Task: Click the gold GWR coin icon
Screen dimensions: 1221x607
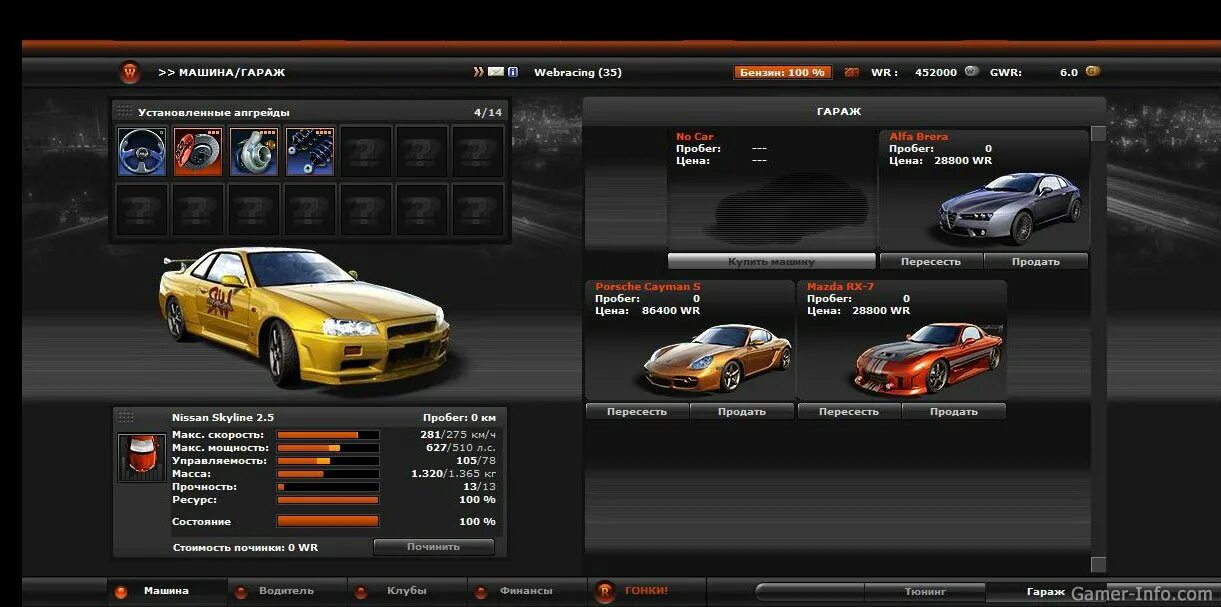Action: (1093, 71)
